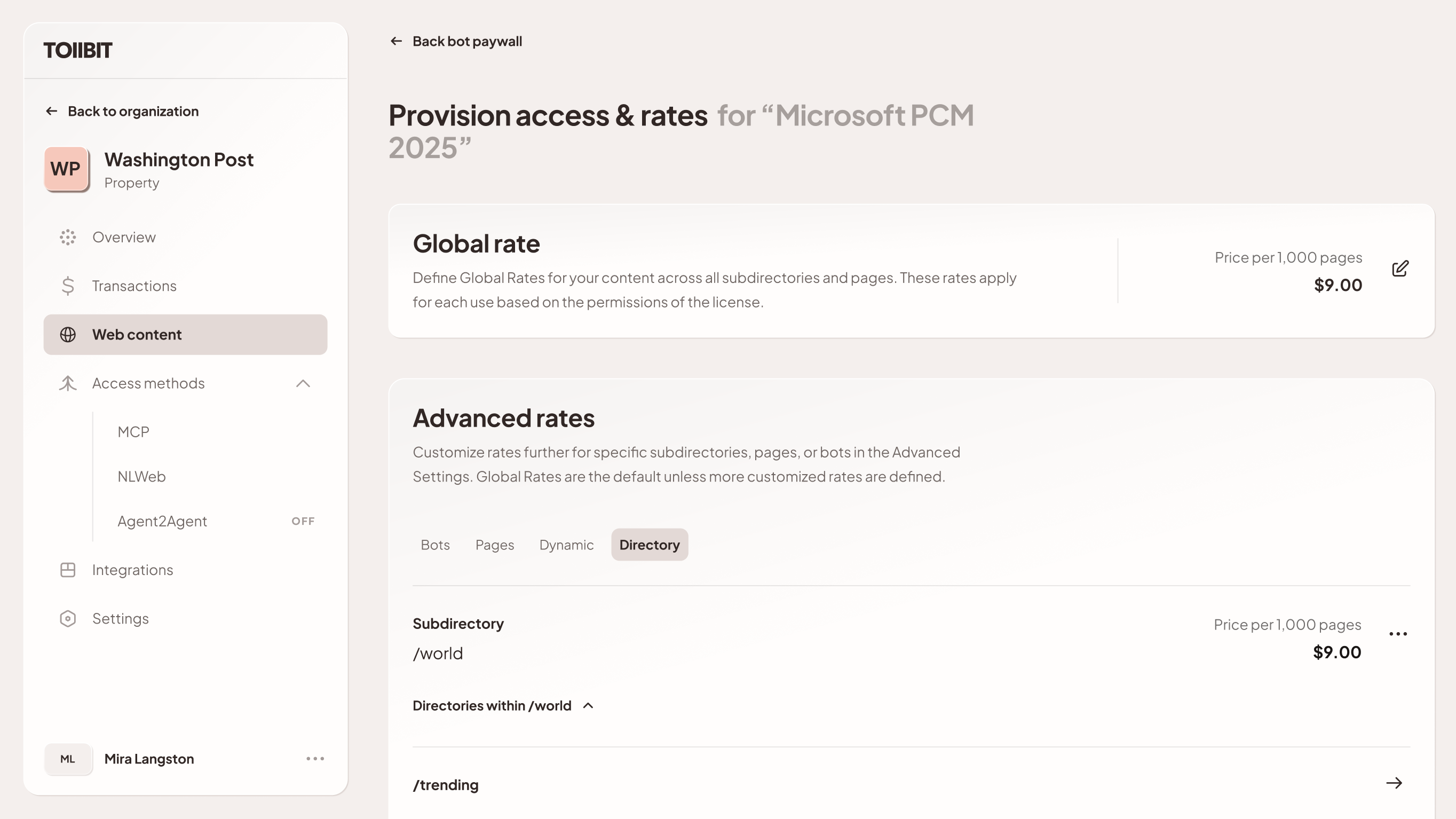Click the Overview icon in sidebar
The height and width of the screenshot is (819, 1456).
click(68, 238)
